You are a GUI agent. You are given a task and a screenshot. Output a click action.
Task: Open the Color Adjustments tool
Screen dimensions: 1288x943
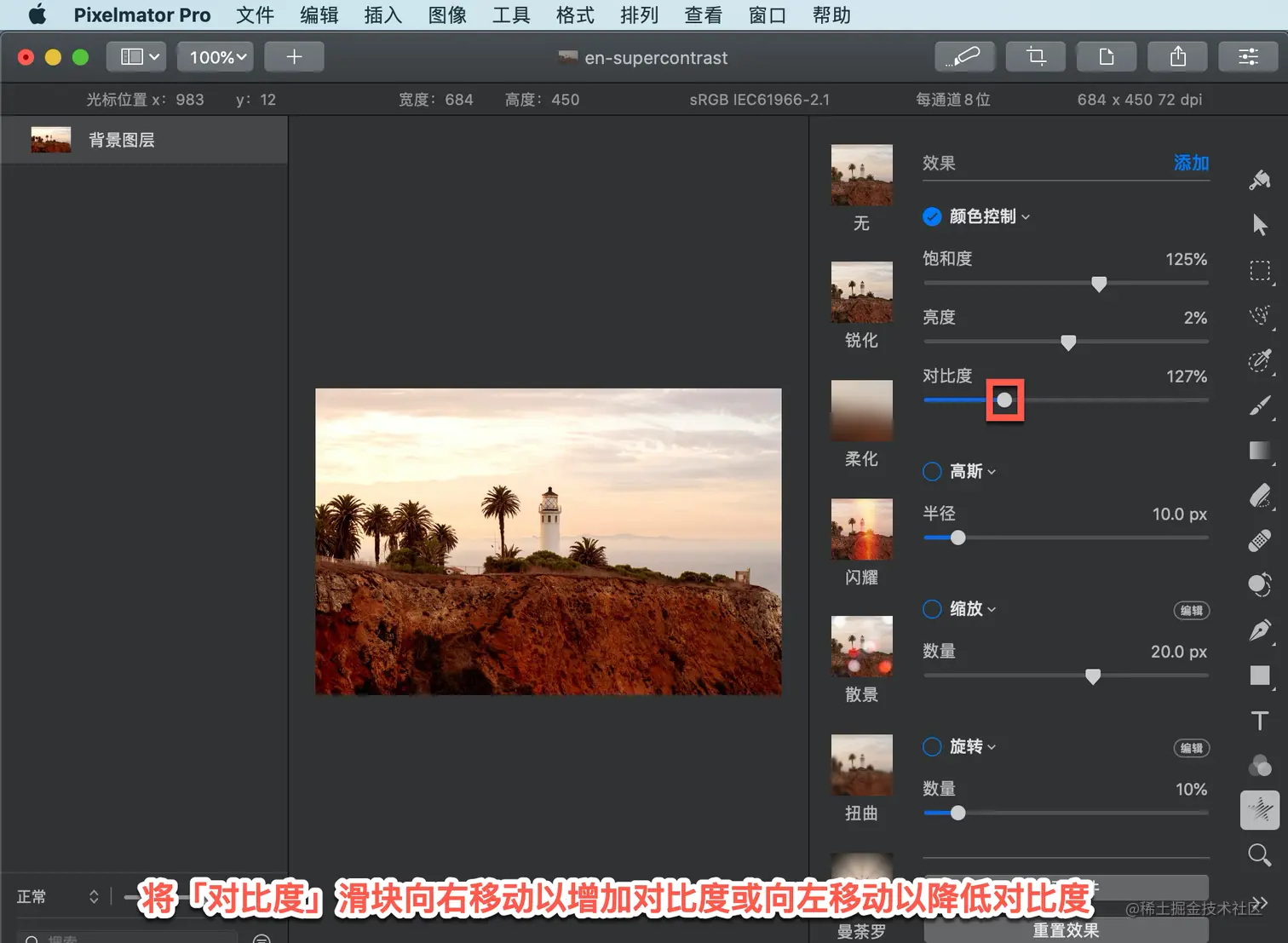coord(1260,765)
